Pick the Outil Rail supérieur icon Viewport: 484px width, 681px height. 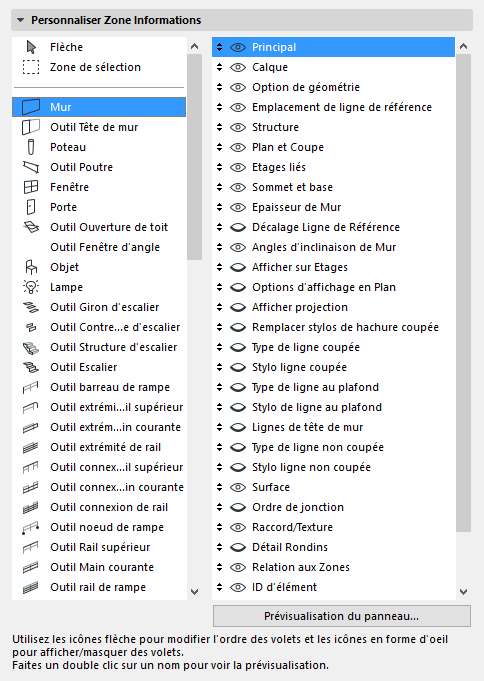(x=31, y=547)
